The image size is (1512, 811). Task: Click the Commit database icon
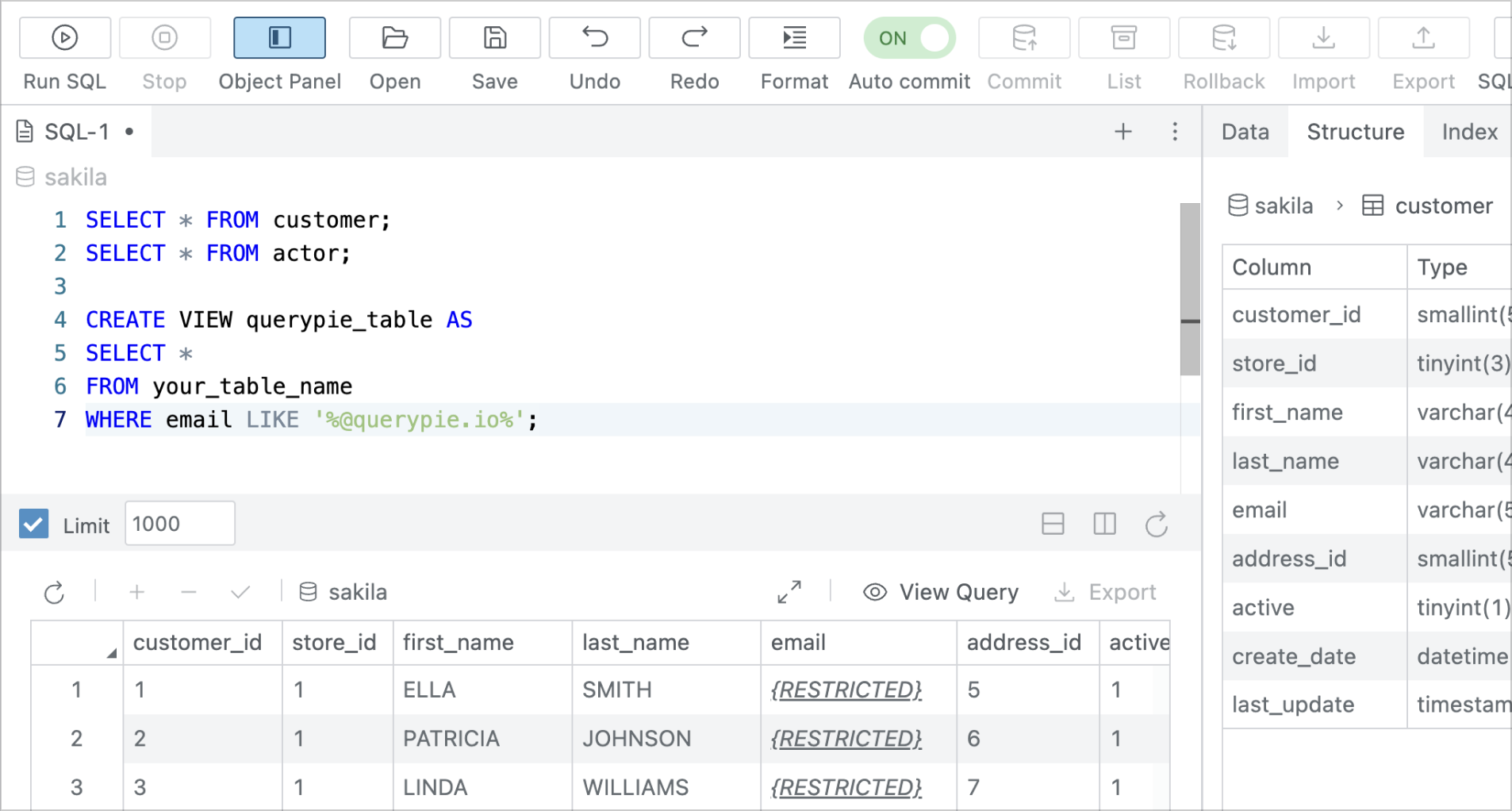1024,37
